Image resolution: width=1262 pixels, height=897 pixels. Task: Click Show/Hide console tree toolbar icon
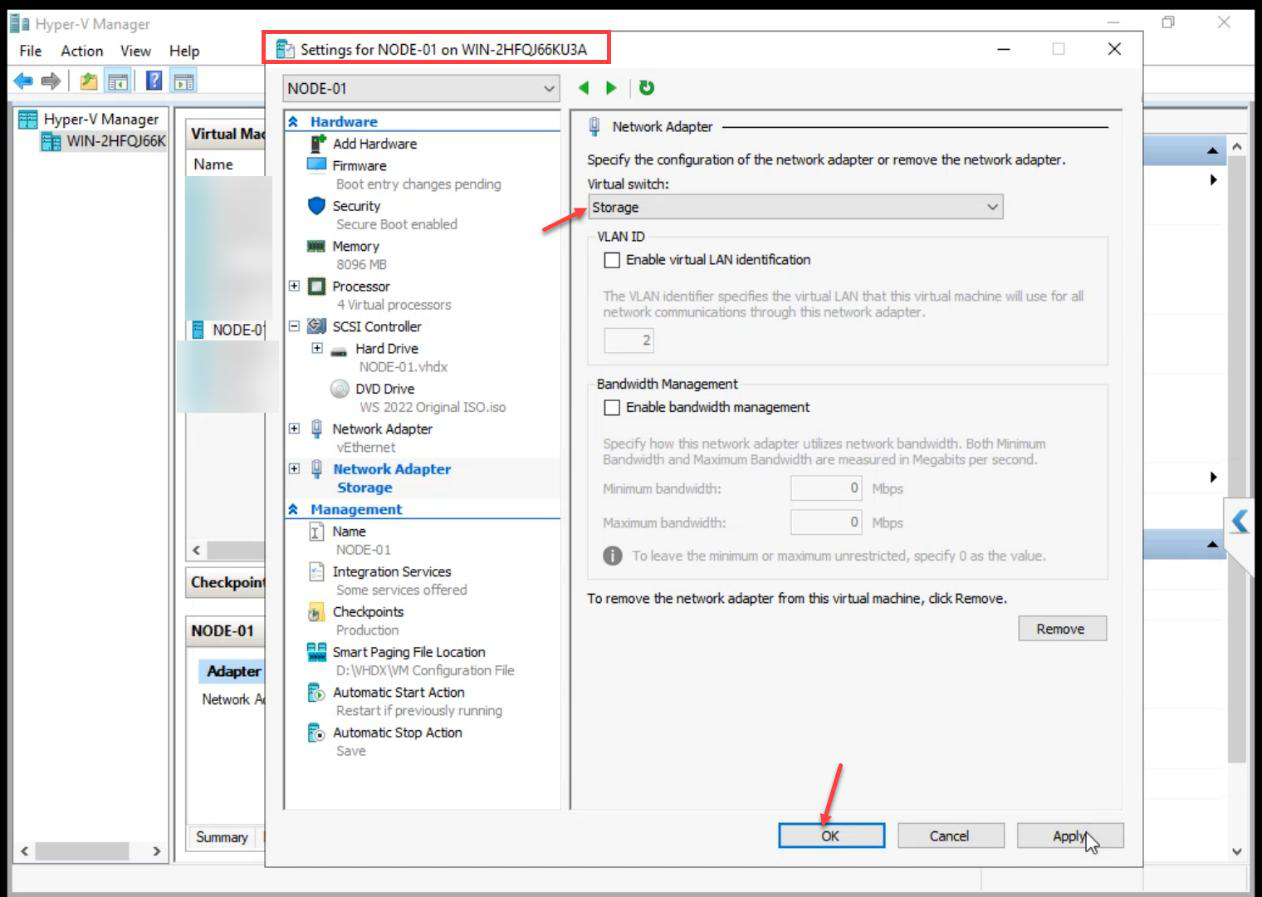pyautogui.click(x=117, y=81)
